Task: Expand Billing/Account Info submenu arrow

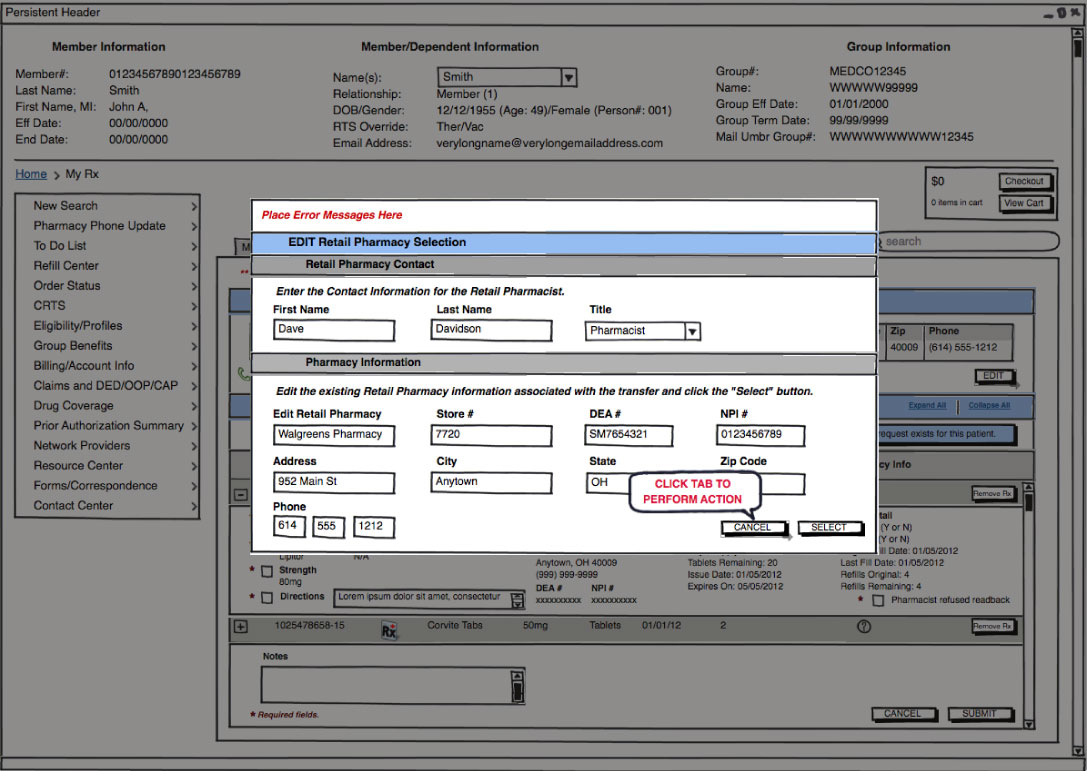Action: coord(194,367)
